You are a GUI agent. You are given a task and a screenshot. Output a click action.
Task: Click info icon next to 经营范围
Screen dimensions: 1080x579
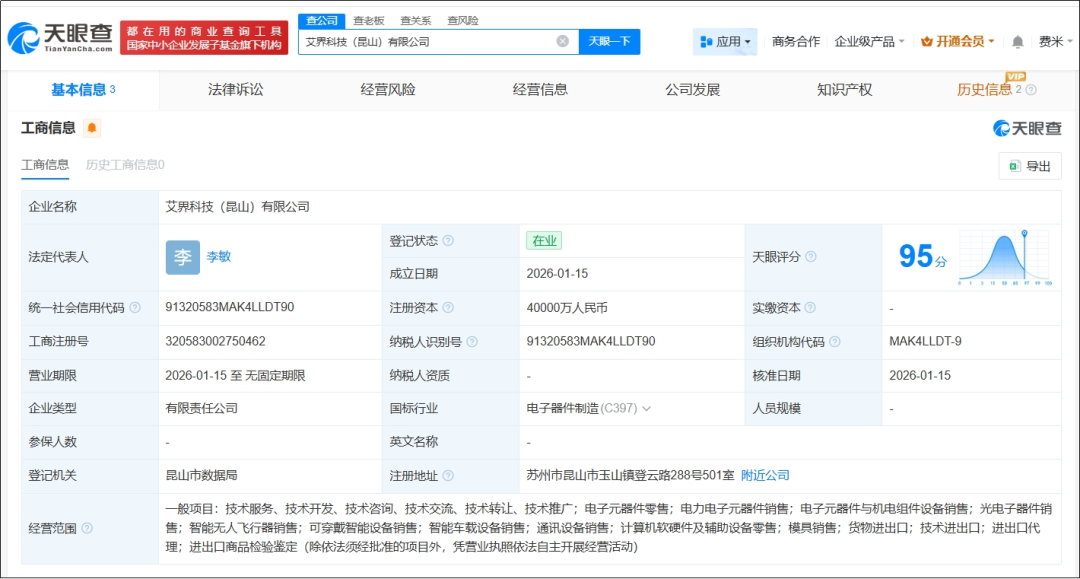point(87,528)
